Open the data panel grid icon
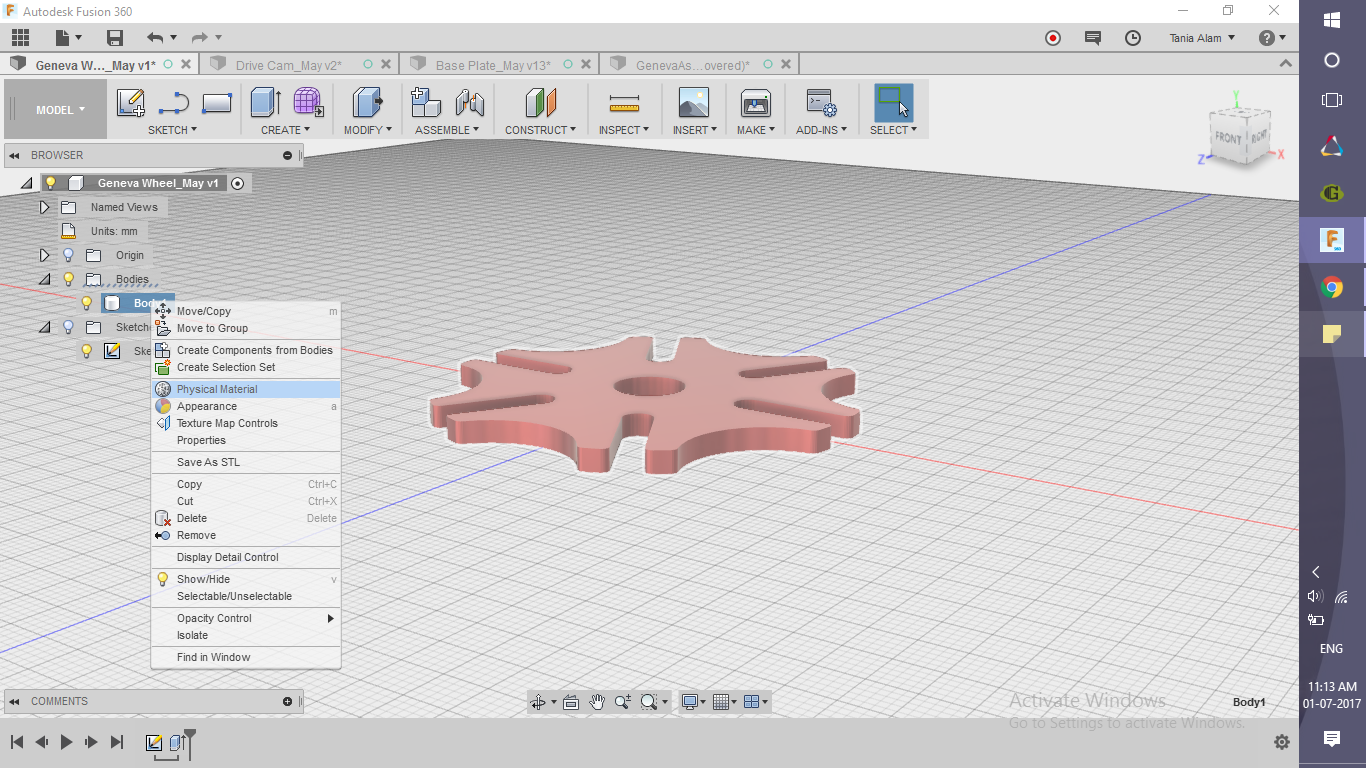The height and width of the screenshot is (768, 1366). tap(20, 38)
